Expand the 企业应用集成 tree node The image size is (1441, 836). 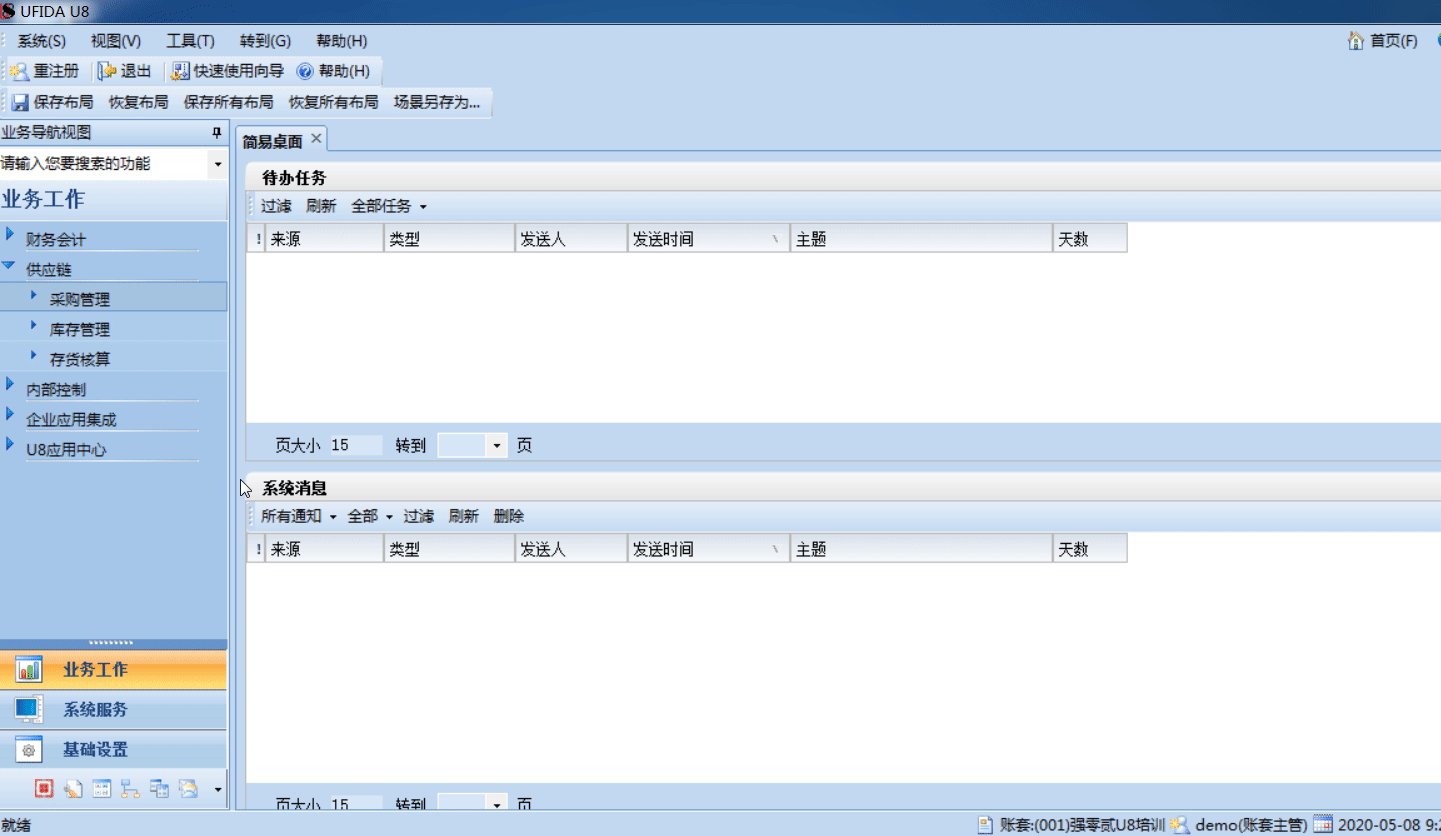[x=9, y=415]
